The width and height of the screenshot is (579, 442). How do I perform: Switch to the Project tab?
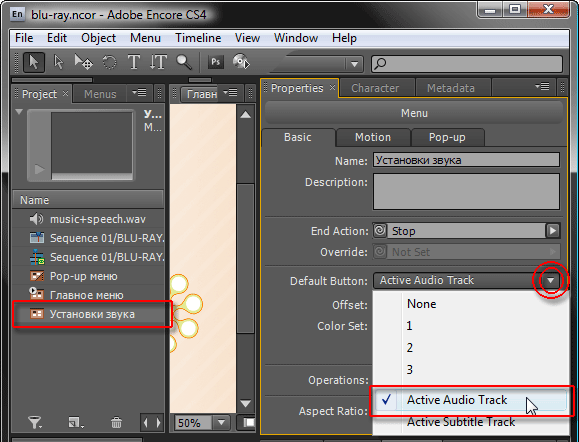(x=39, y=94)
